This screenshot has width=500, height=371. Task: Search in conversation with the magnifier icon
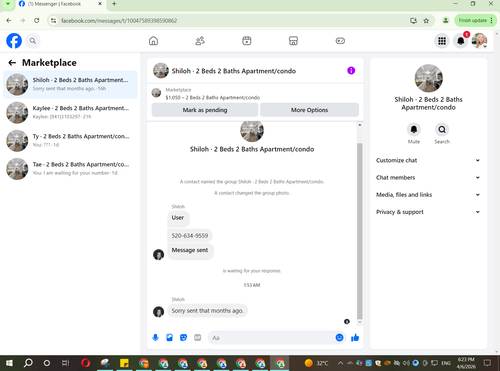[x=442, y=129]
